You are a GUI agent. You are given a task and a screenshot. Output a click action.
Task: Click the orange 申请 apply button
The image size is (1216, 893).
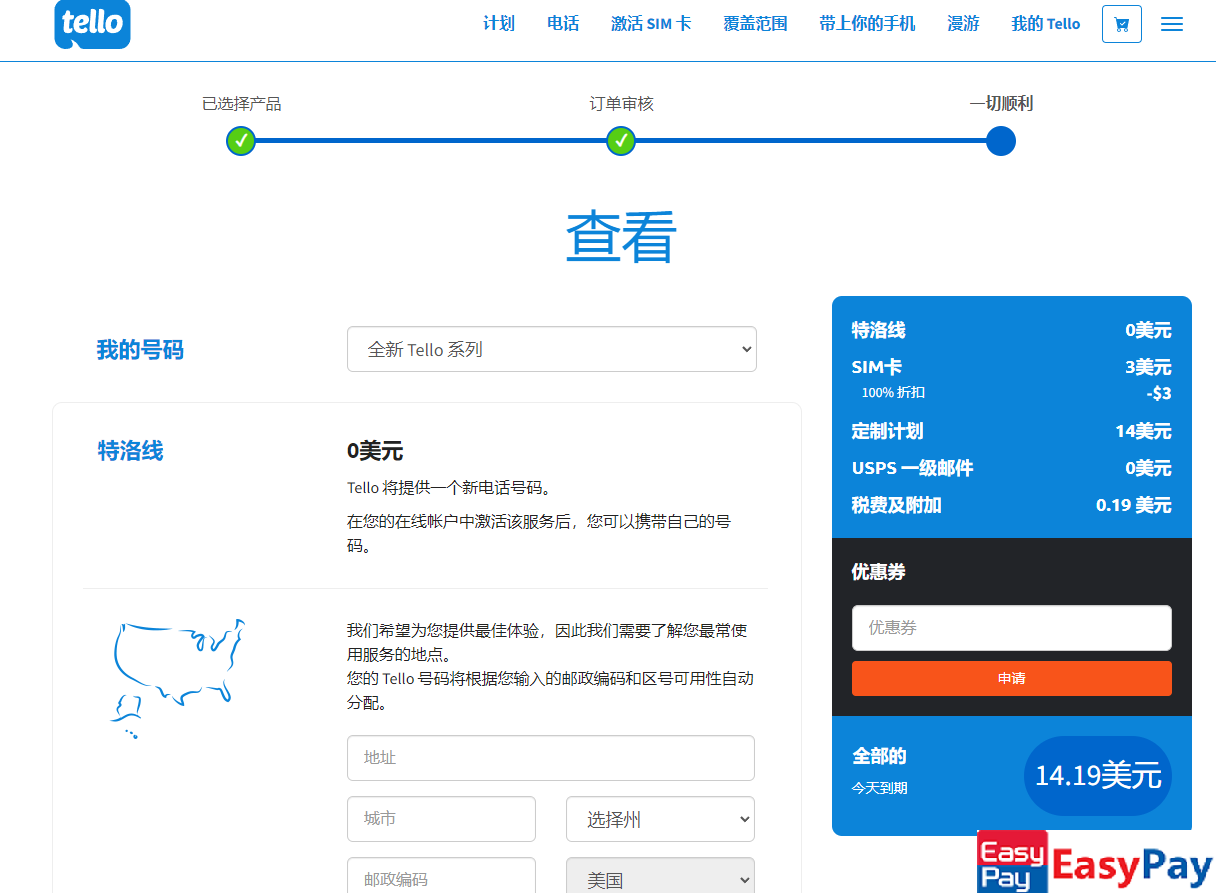1012,678
